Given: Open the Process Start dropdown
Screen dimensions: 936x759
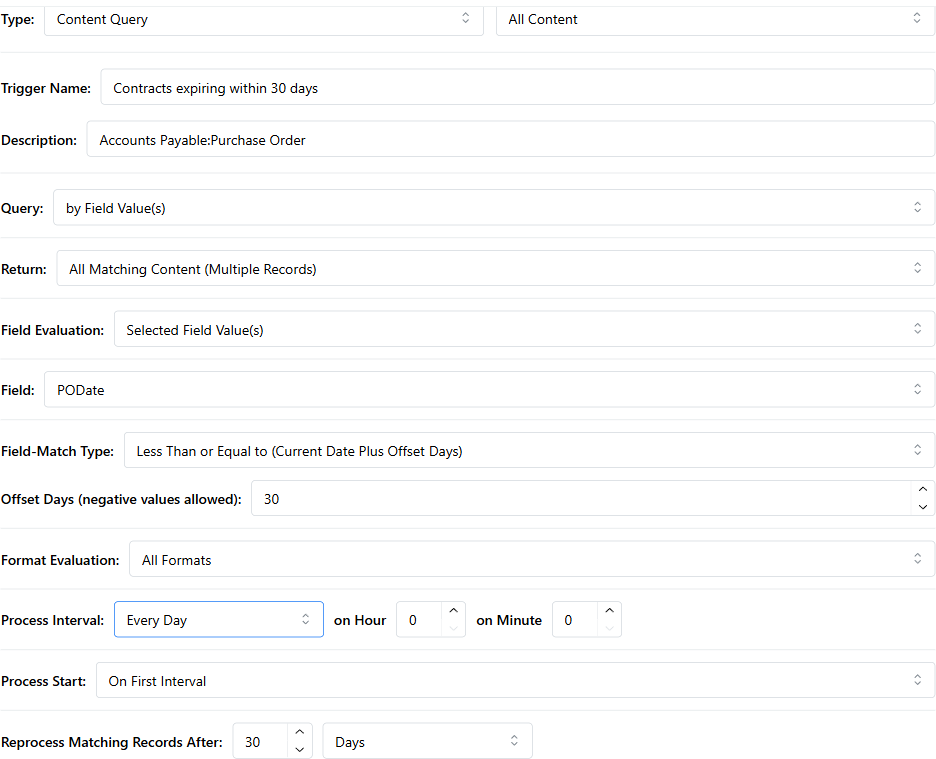Looking at the screenshot, I should point(515,681).
